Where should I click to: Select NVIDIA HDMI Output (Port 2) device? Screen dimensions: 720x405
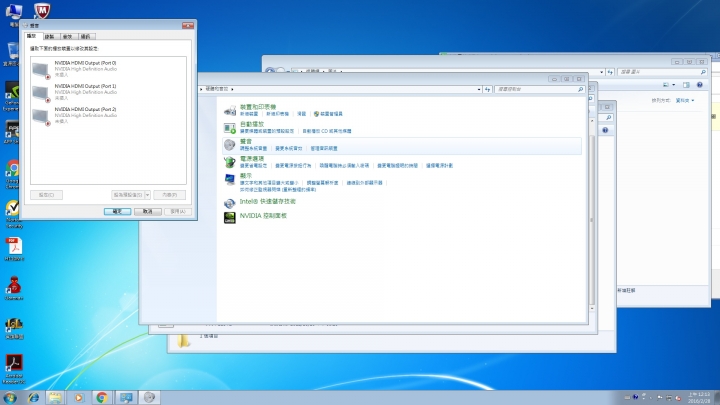108,116
